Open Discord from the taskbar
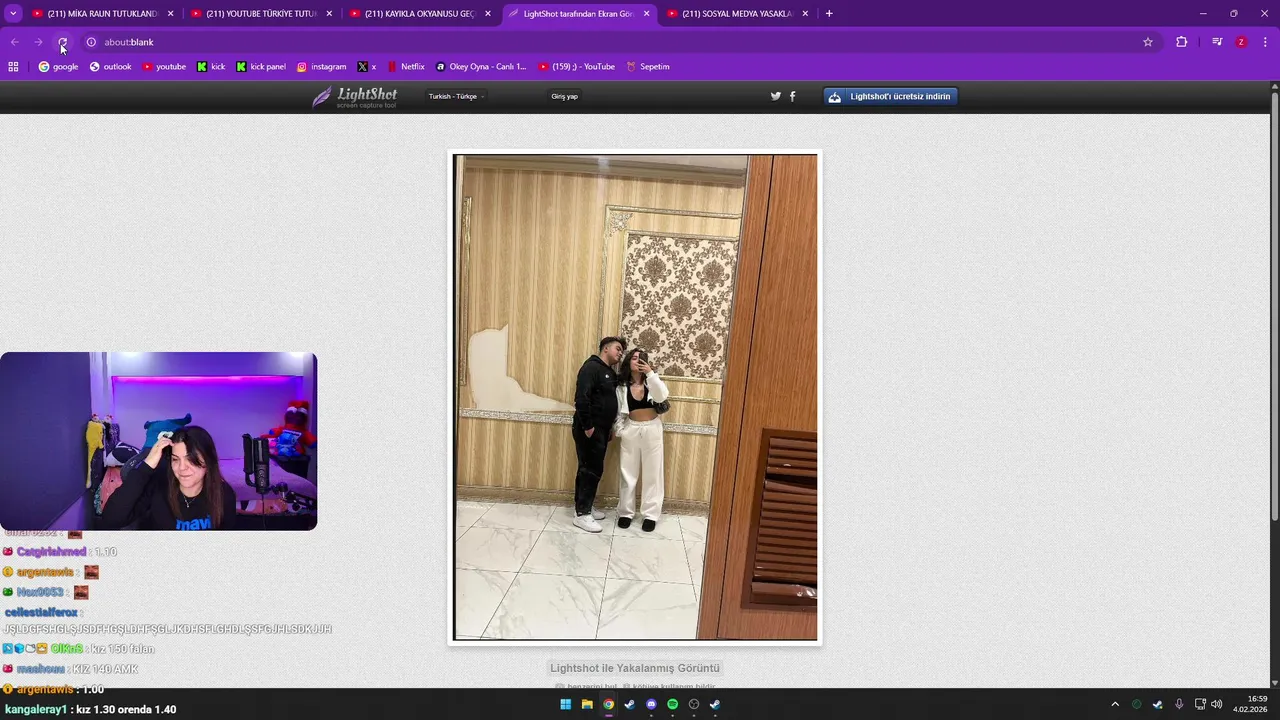Screen dimensions: 1280x720 pyautogui.click(x=651, y=704)
